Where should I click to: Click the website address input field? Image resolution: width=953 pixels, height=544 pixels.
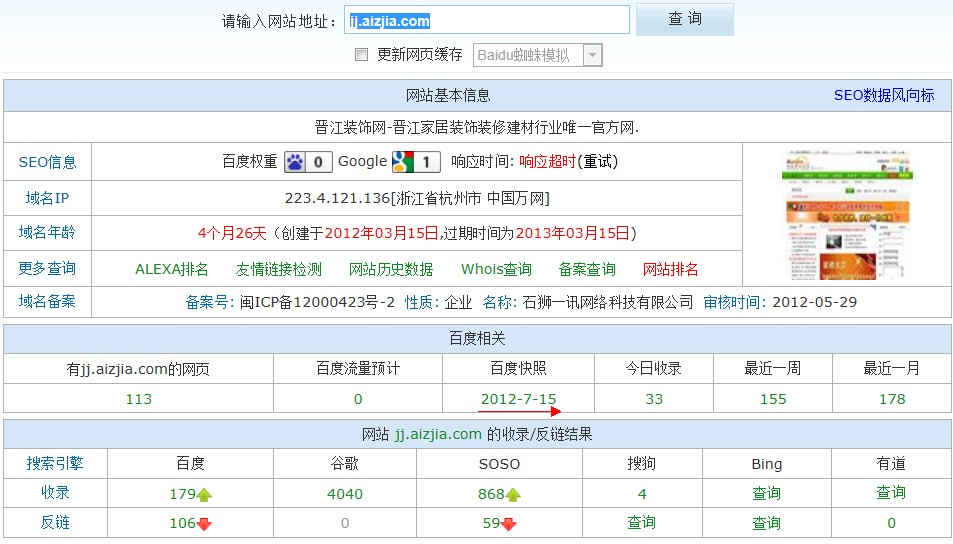click(x=487, y=20)
